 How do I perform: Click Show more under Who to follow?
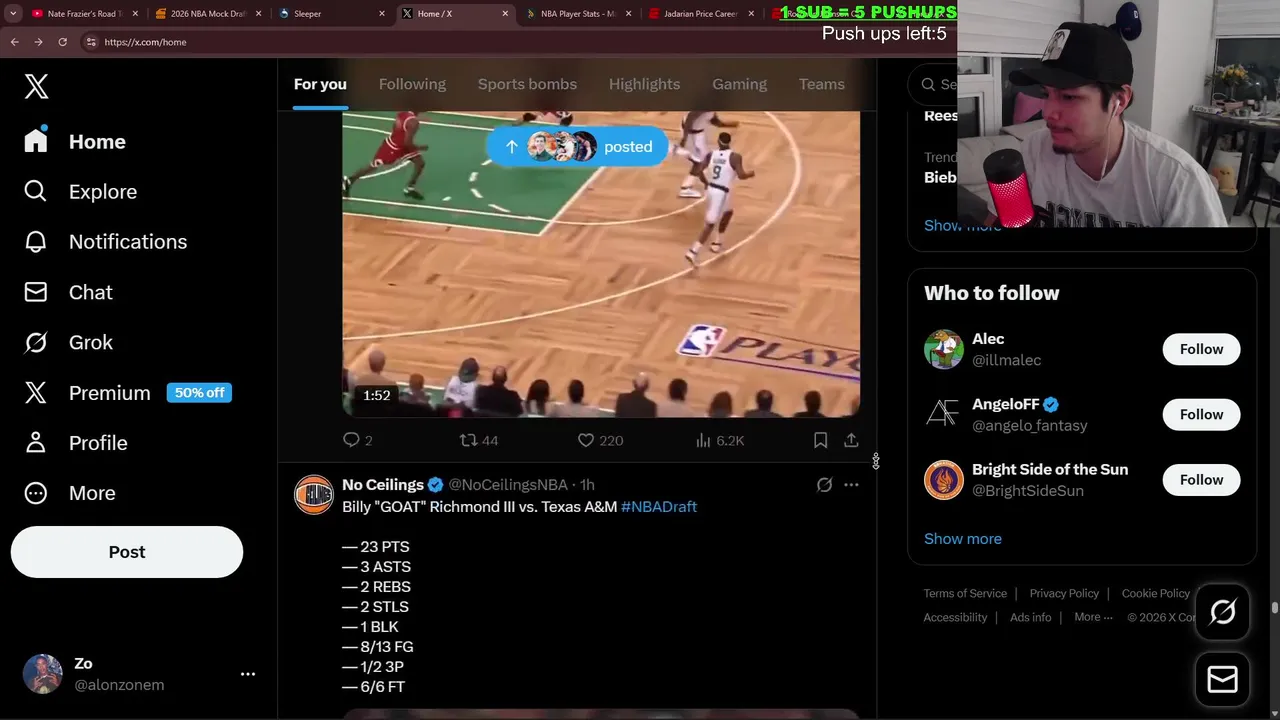tap(963, 539)
